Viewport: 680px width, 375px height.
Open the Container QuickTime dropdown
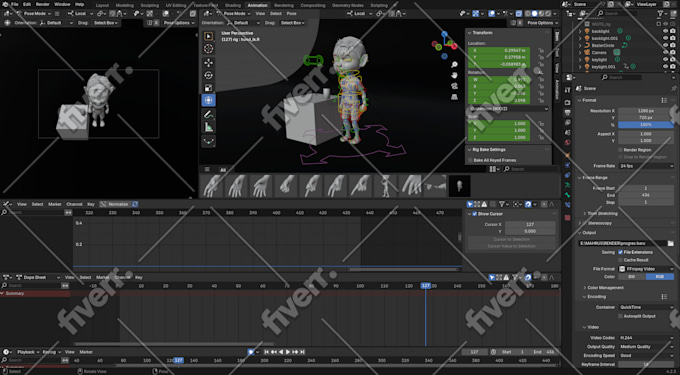tap(646, 307)
